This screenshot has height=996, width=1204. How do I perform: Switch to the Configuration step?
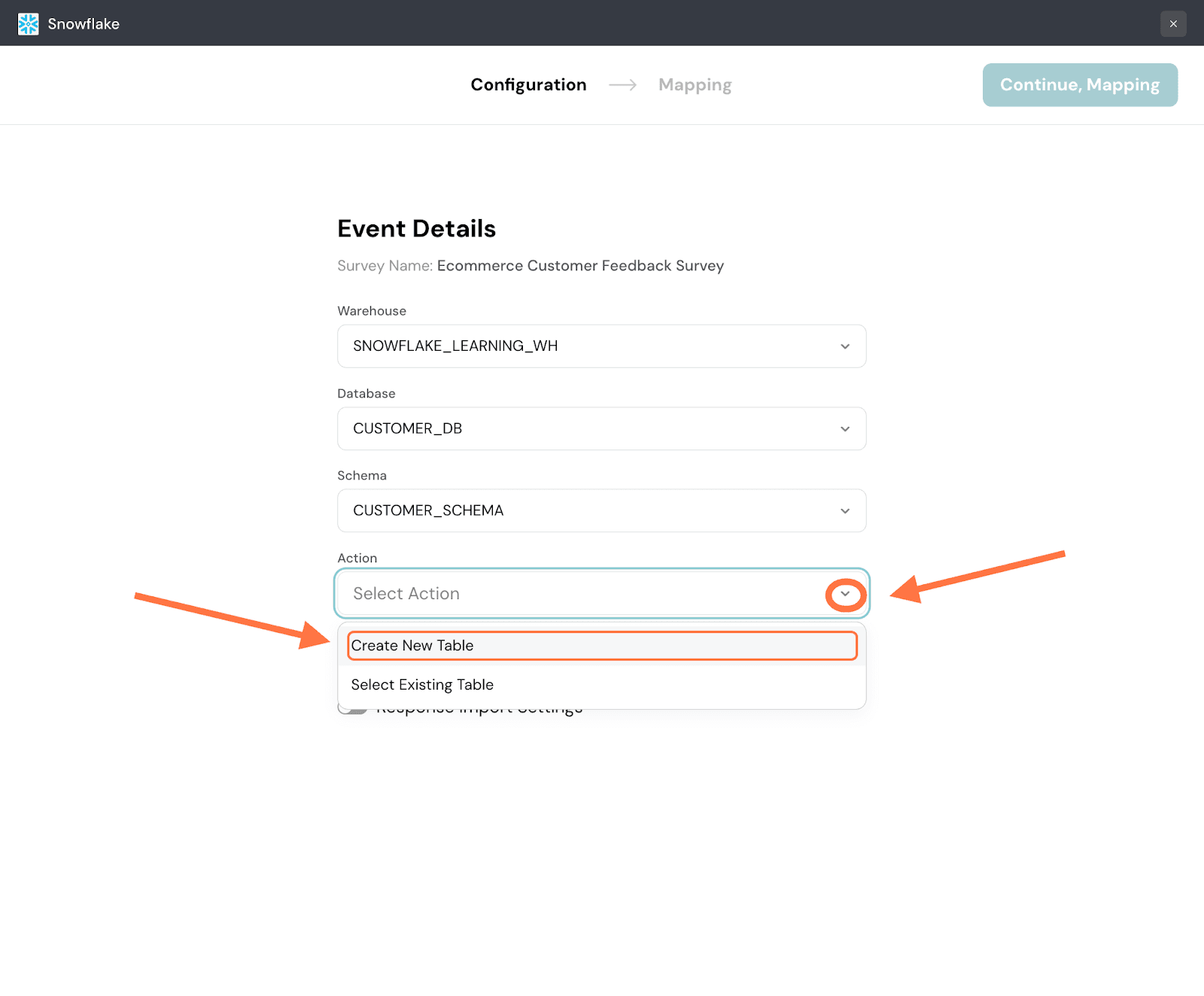pos(528,85)
